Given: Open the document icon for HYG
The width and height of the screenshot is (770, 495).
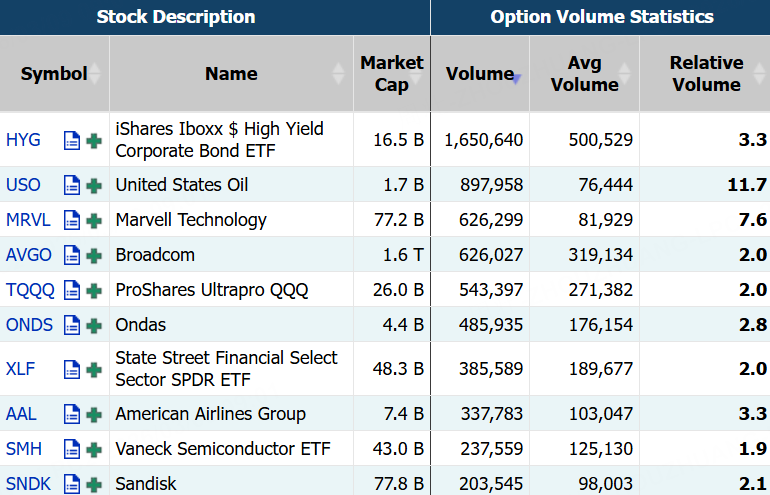Looking at the screenshot, I should (72, 140).
